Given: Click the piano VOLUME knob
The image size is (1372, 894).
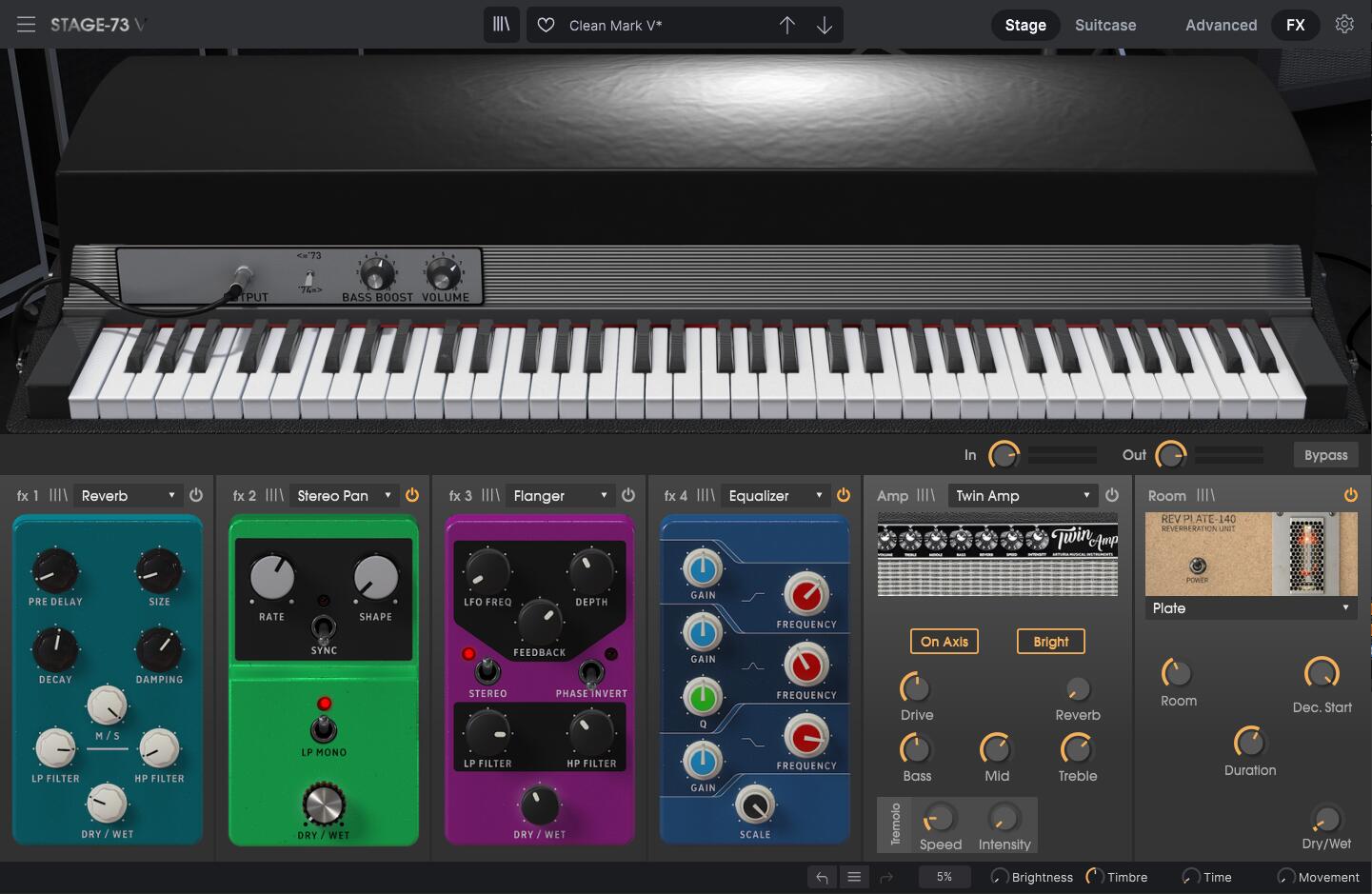Looking at the screenshot, I should tap(444, 274).
